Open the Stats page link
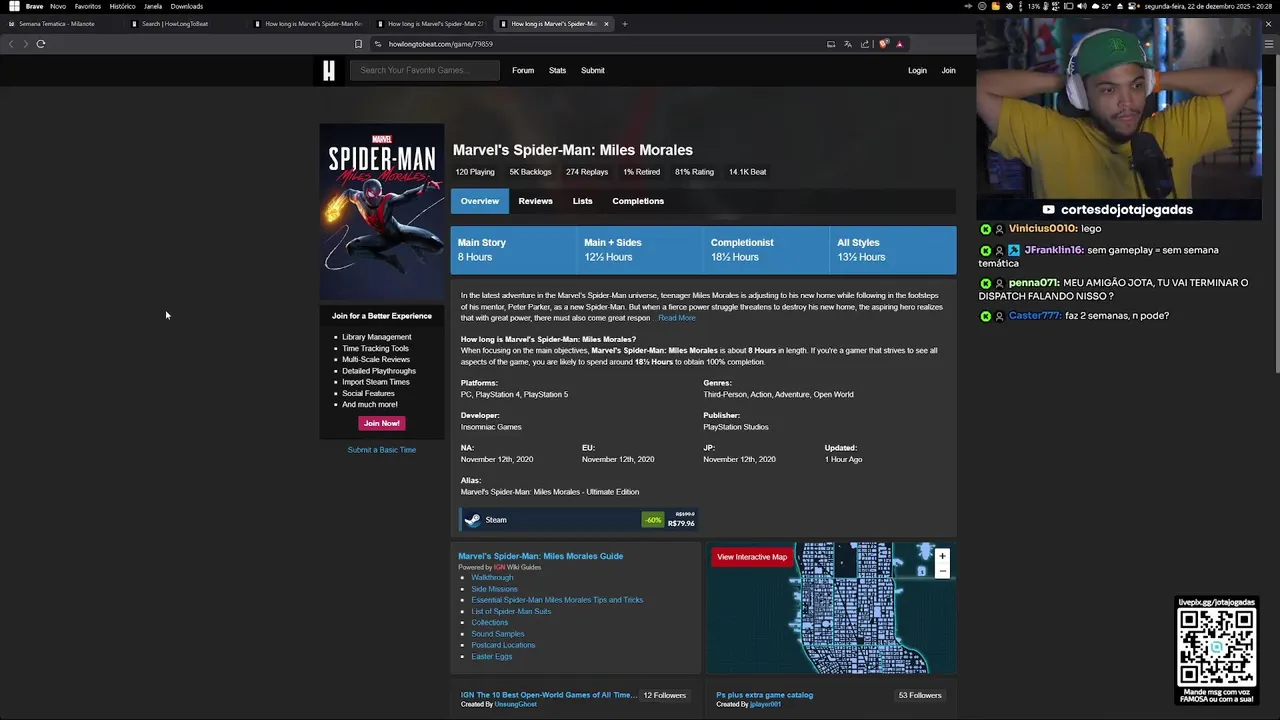Image resolution: width=1280 pixels, height=720 pixels. click(557, 70)
